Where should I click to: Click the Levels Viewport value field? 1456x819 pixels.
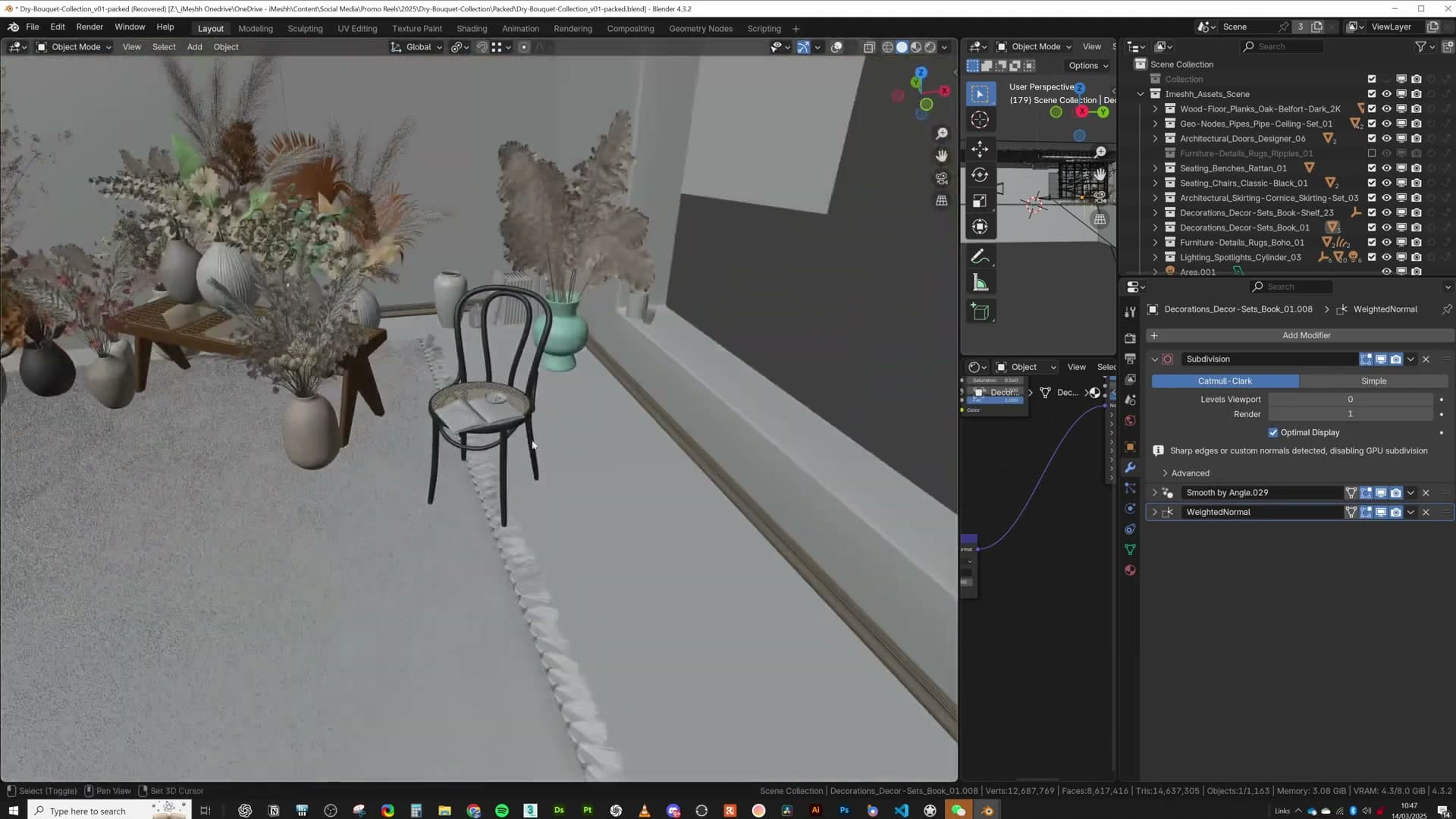pos(1350,400)
